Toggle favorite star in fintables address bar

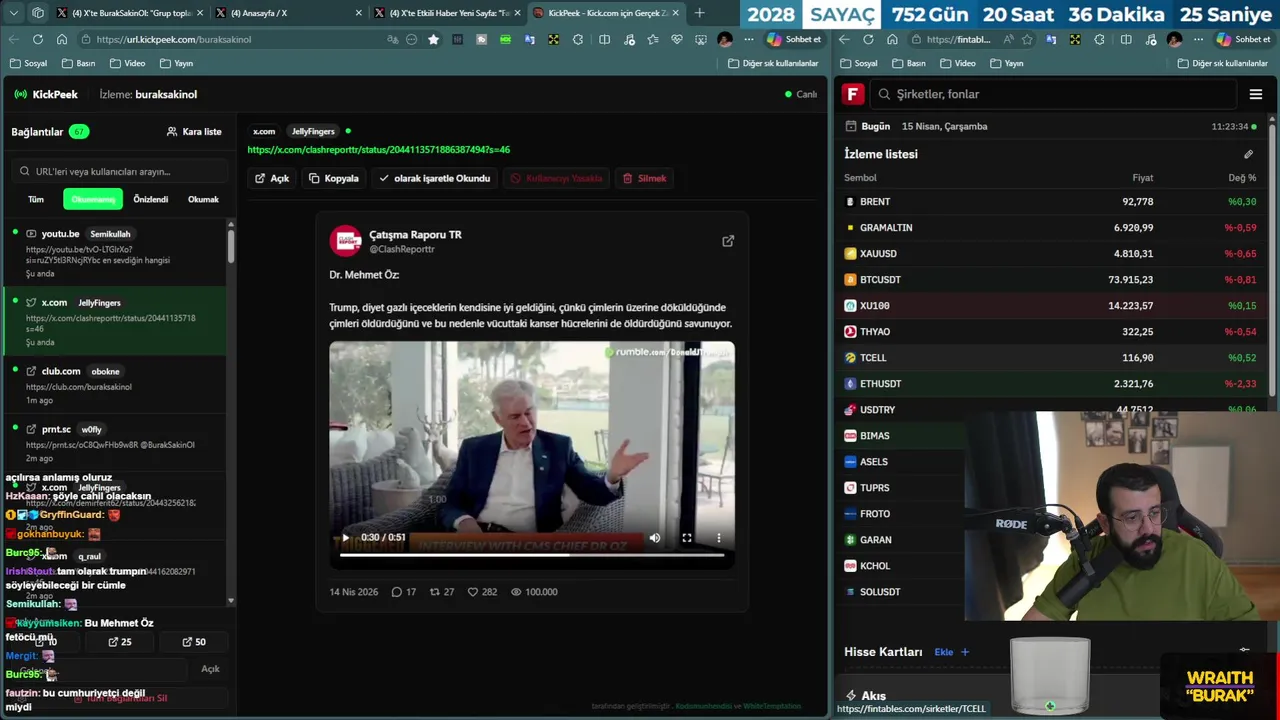tap(1027, 39)
